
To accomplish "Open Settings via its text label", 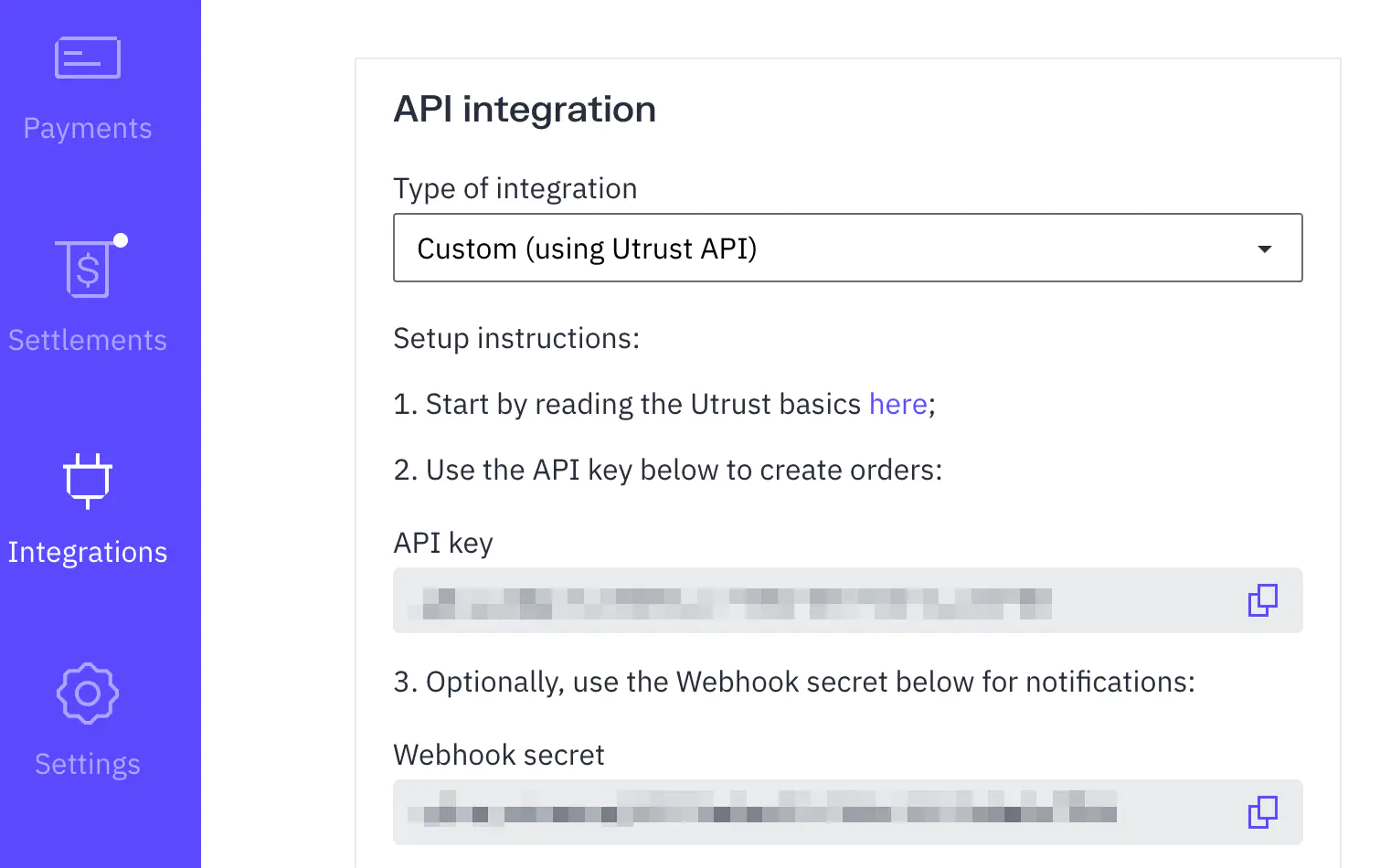I will (88, 765).
